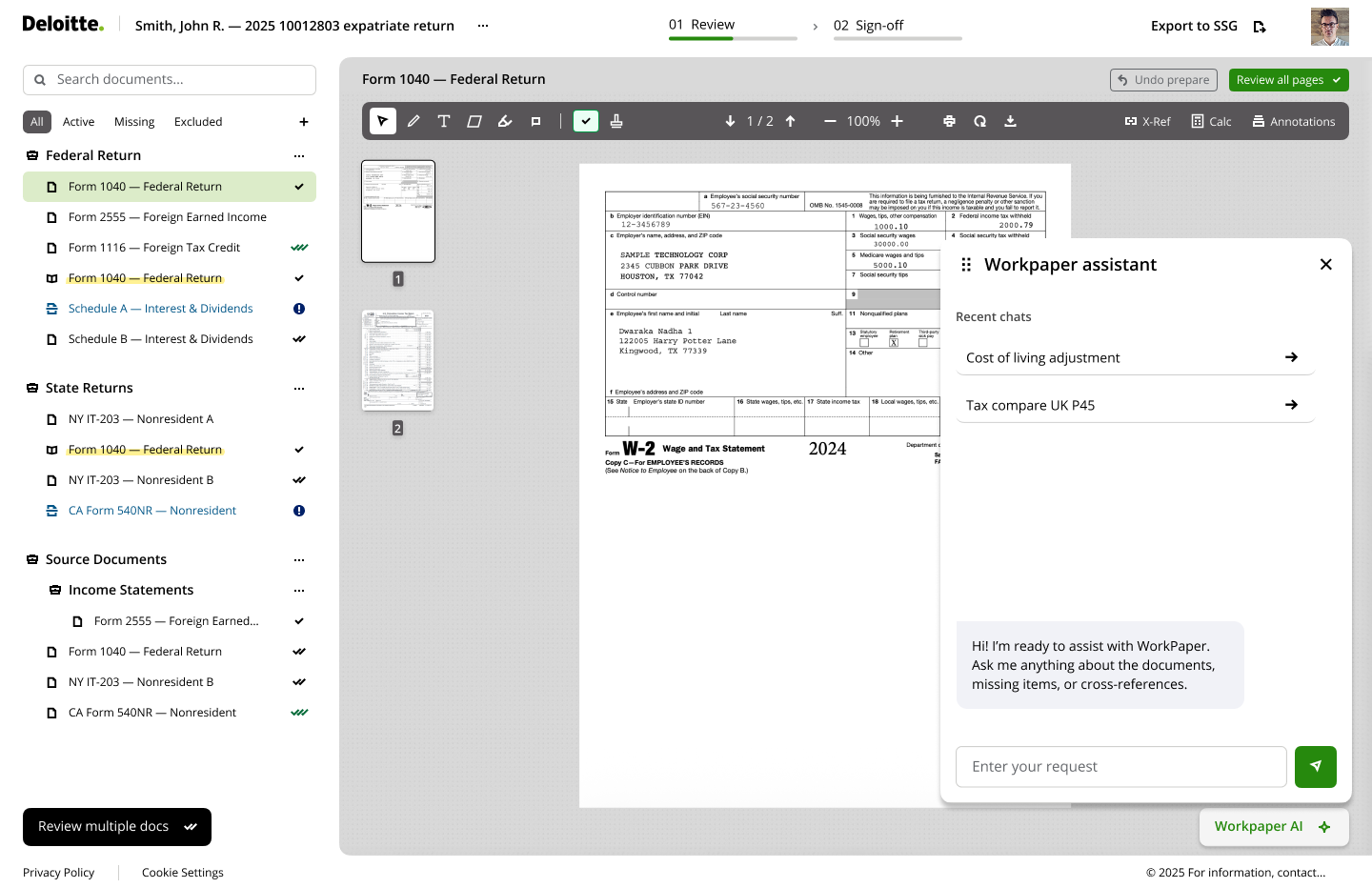The image size is (1372, 888).
Task: Select the pencil draw tool
Action: tap(414, 121)
